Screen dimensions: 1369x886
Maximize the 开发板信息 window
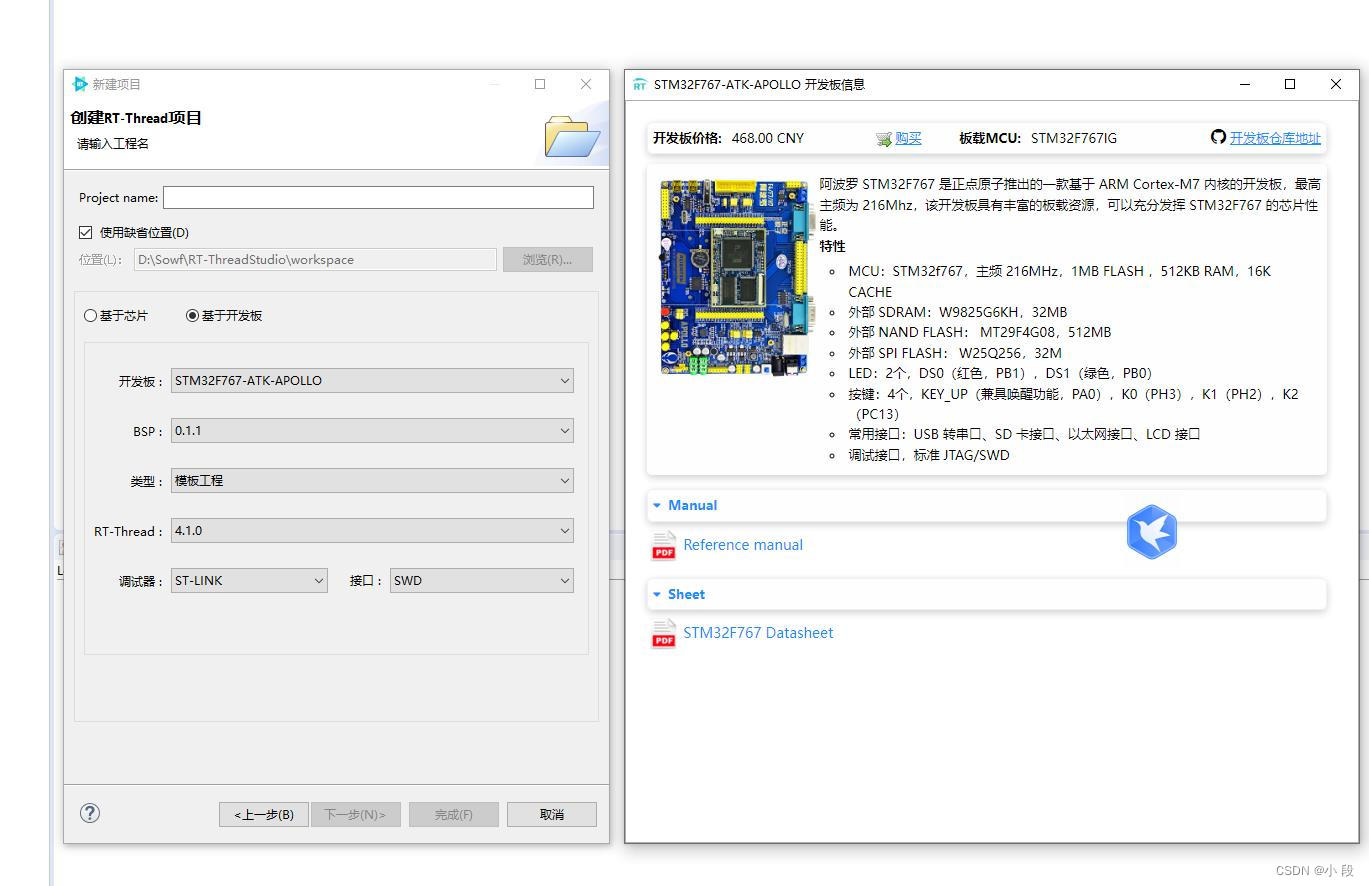point(1290,84)
